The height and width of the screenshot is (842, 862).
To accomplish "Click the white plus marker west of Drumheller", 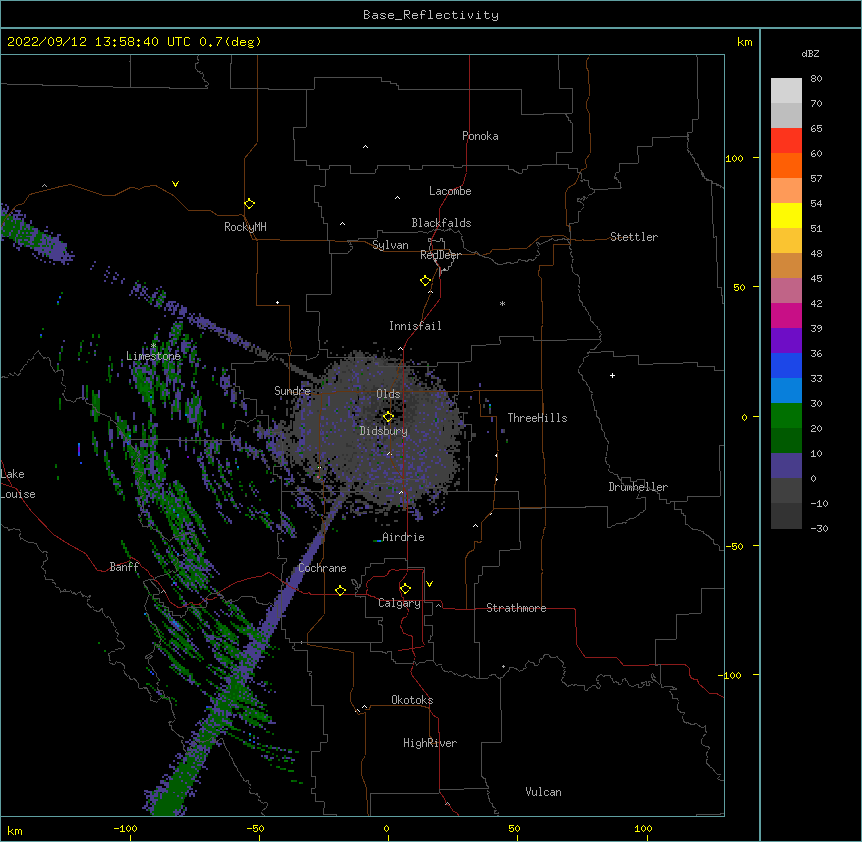I will tap(612, 375).
